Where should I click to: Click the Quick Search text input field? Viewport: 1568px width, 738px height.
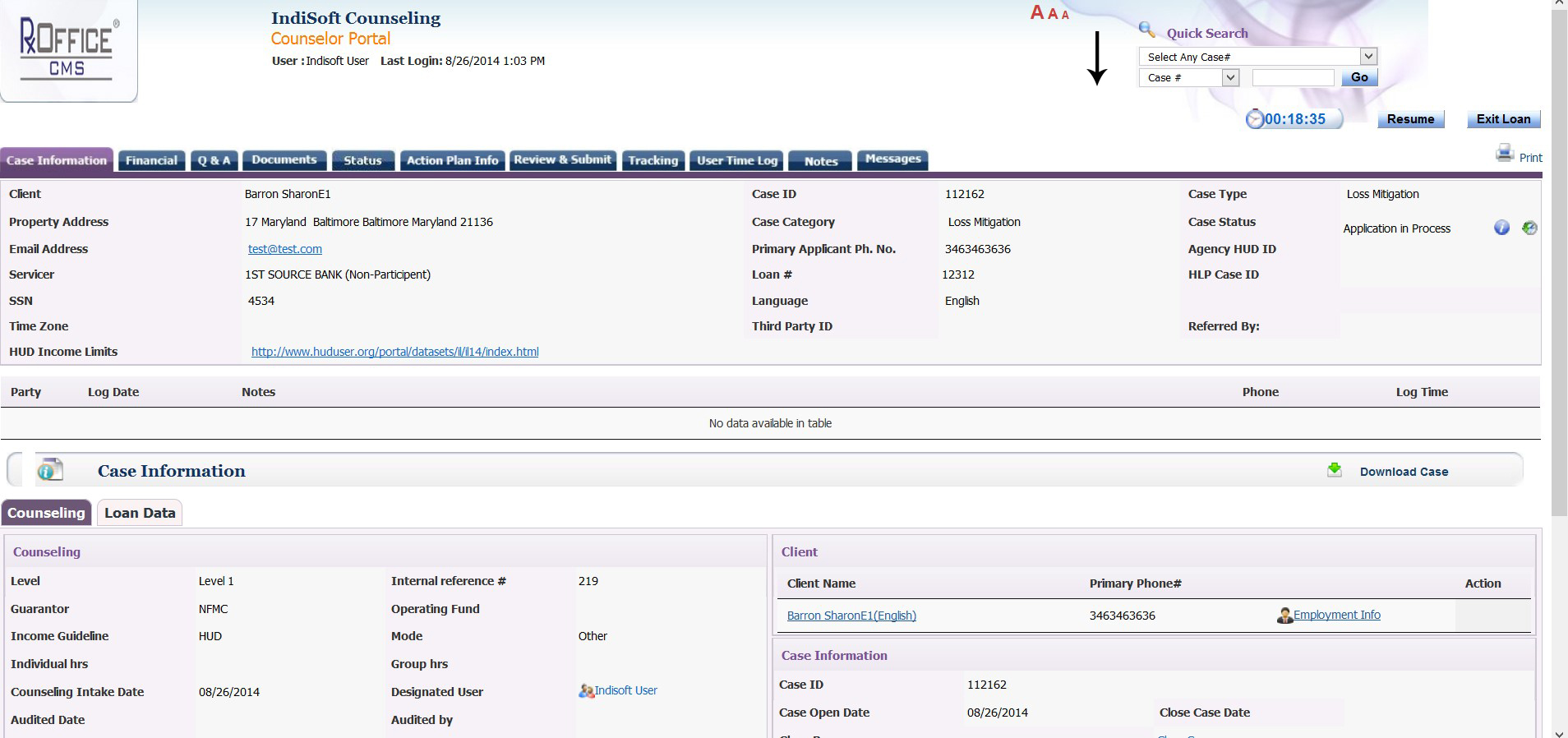coord(1293,77)
